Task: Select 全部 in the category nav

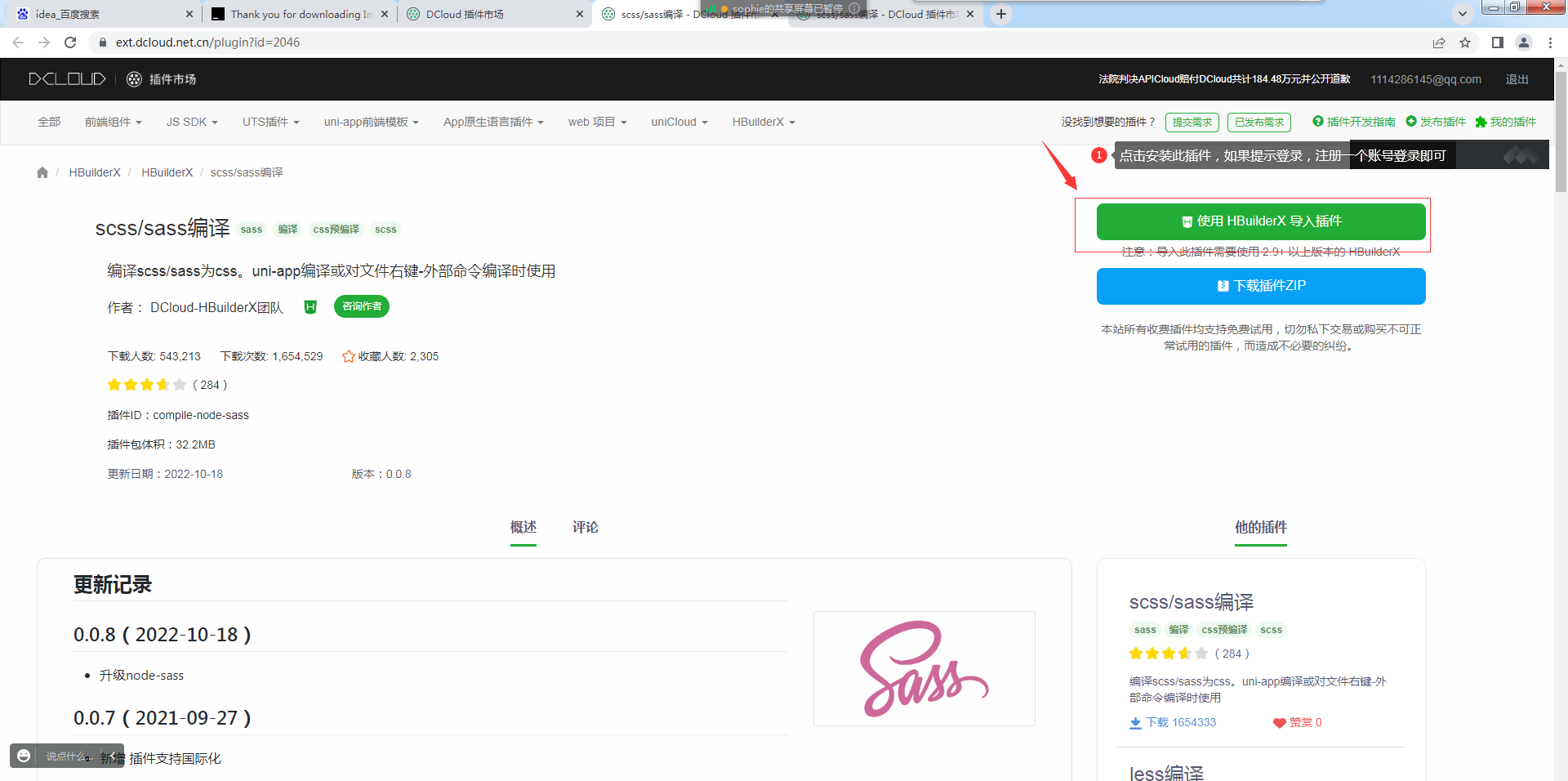Action: (x=49, y=122)
